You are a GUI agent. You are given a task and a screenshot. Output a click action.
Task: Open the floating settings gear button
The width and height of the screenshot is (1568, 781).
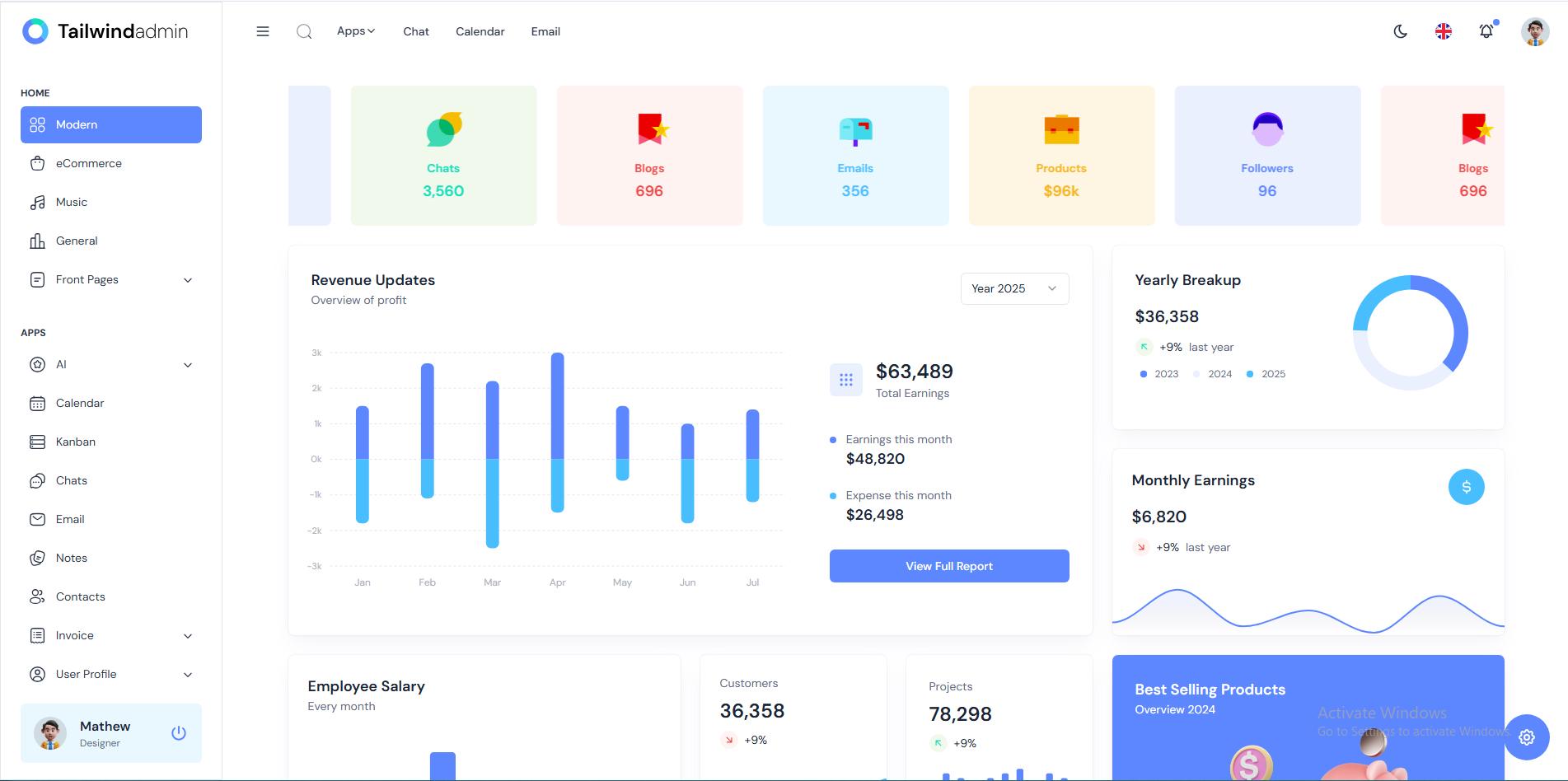[1526, 737]
